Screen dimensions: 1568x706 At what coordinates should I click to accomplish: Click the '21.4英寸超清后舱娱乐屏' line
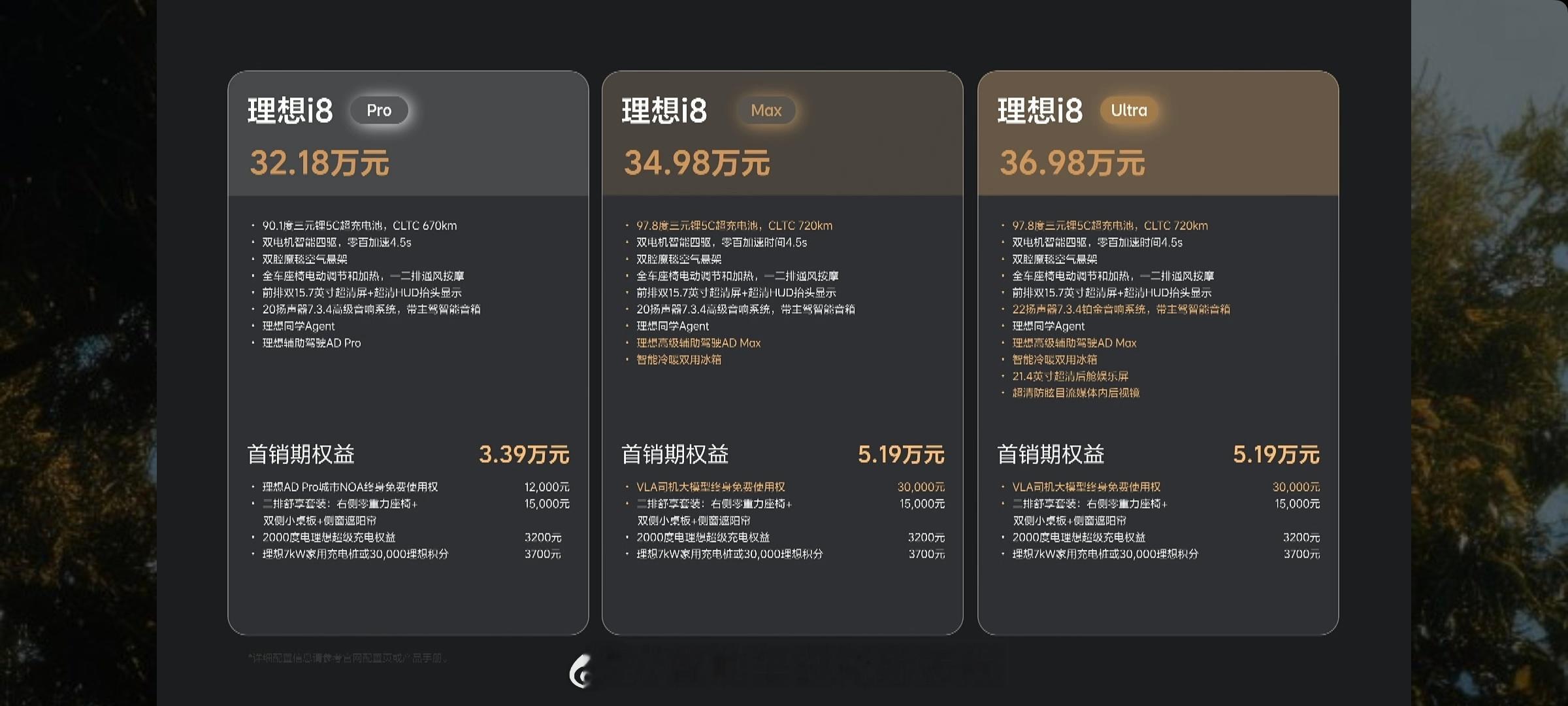point(1070,377)
